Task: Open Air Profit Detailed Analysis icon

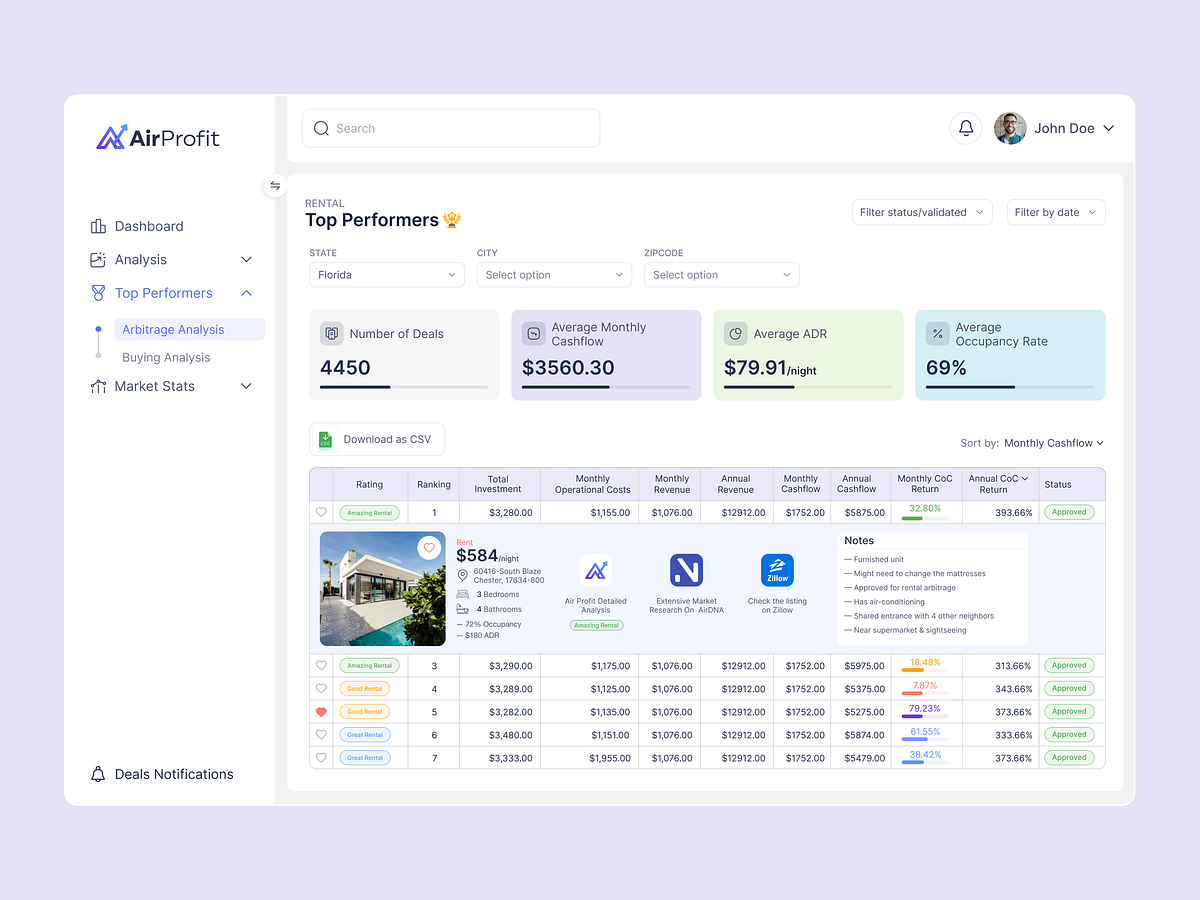Action: [x=596, y=571]
